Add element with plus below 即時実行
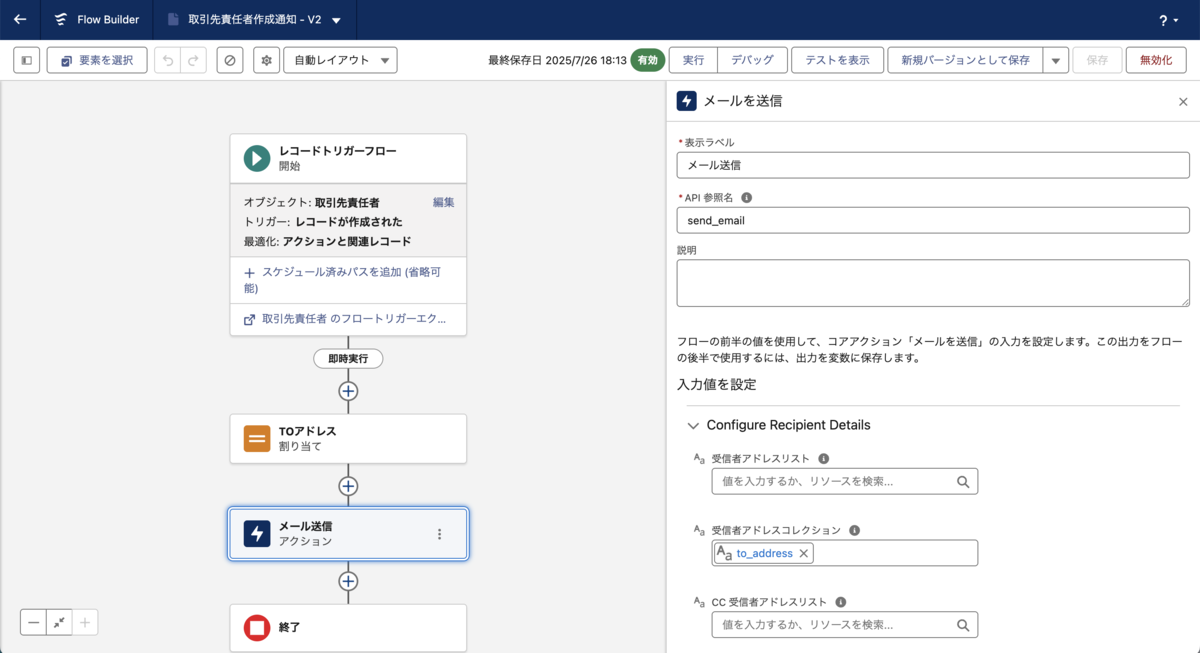Image resolution: width=1200 pixels, height=653 pixels. 348,391
